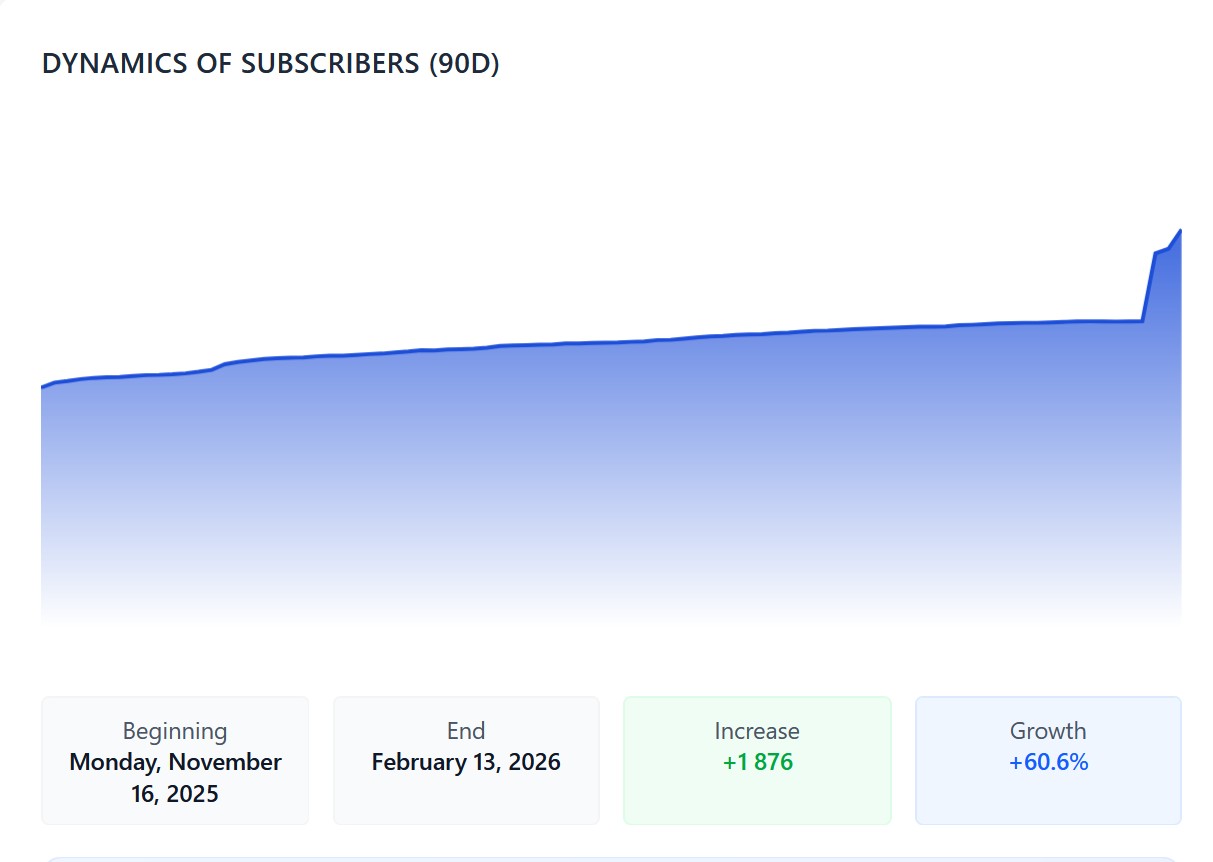Click the faded bottom of the chart gradient
This screenshot has width=1213, height=862.
click(610, 605)
